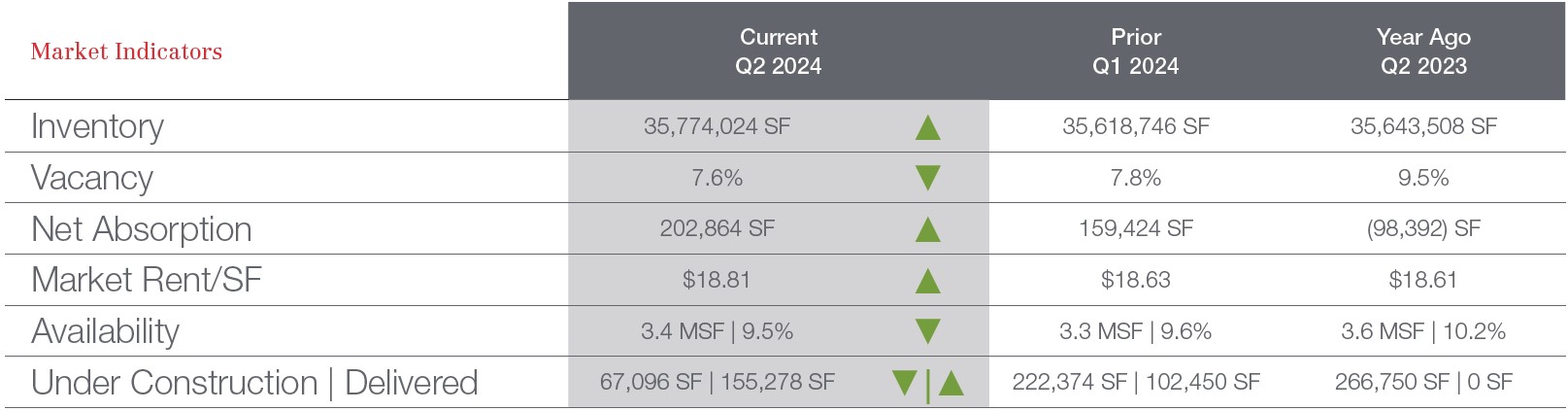Select the Year Ago Q2 2023 header

pos(1423,51)
